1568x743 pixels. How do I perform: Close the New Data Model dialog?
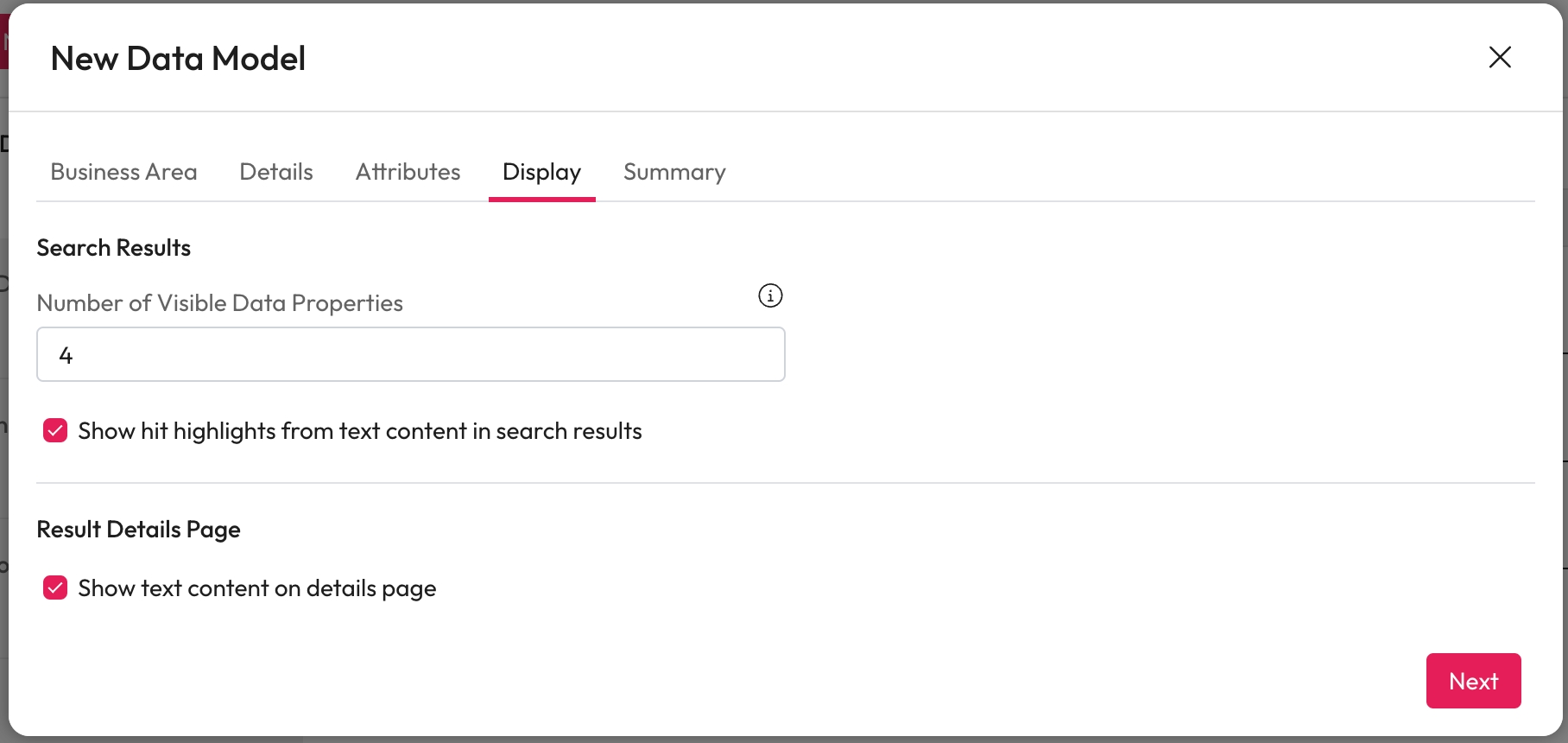[x=1500, y=57]
